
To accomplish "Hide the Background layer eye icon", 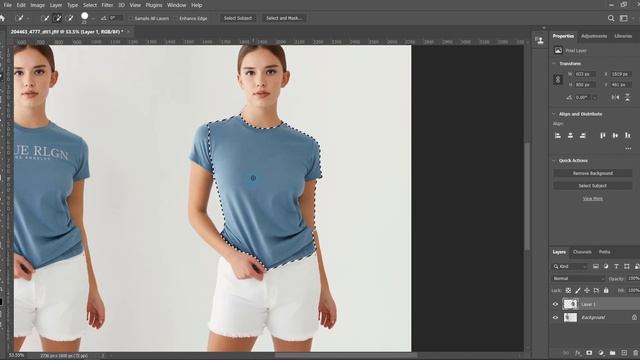I will click(555, 318).
